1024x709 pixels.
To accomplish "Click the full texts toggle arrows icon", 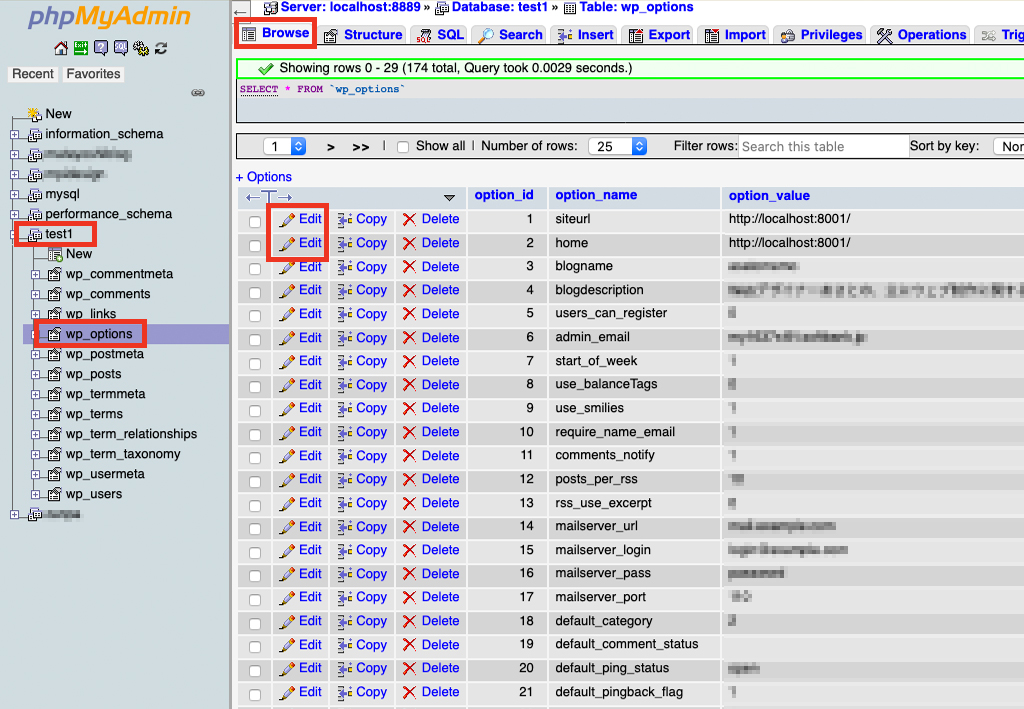I will (x=268, y=197).
